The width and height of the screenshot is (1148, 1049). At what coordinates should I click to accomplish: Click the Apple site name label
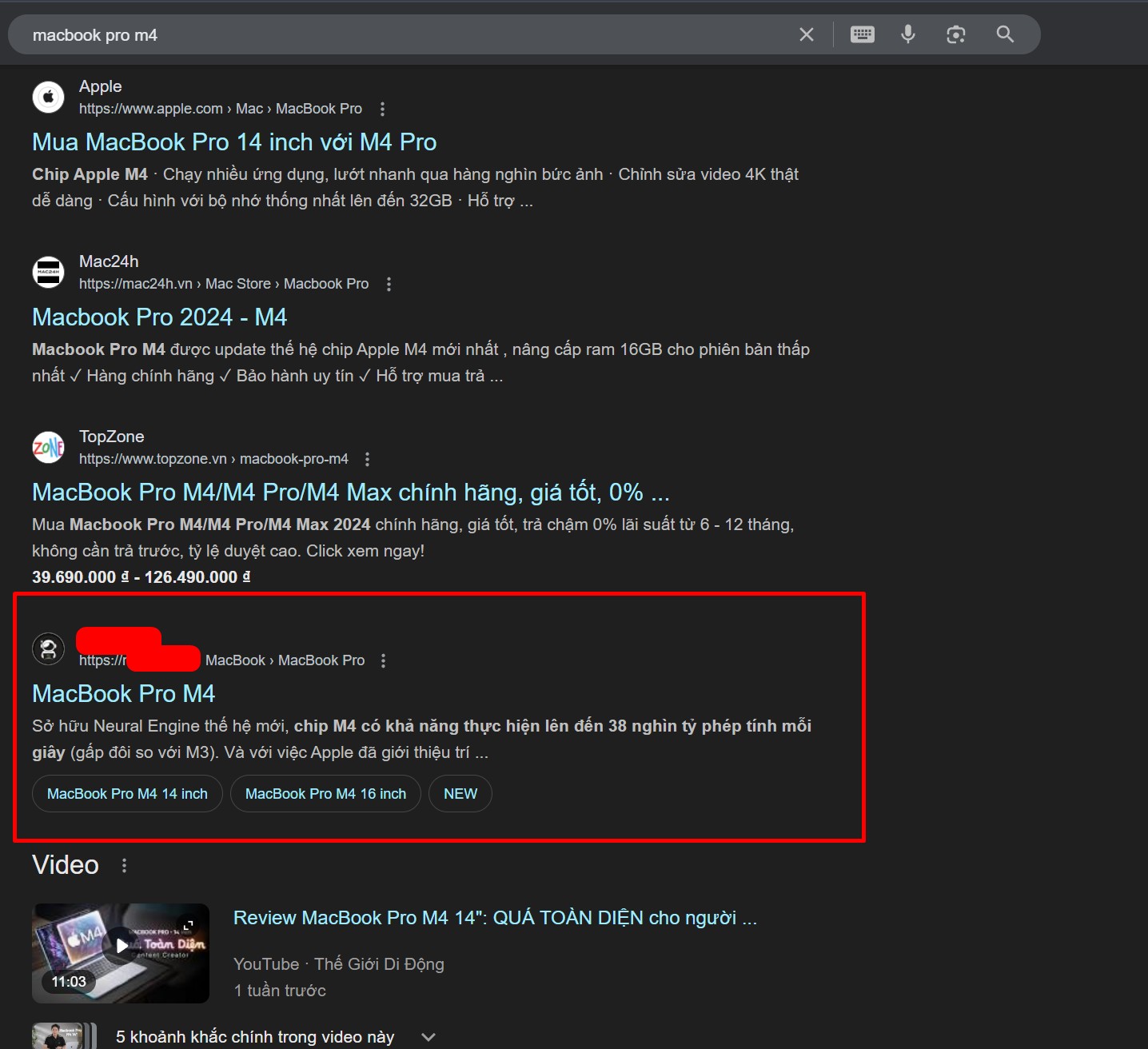(x=101, y=86)
